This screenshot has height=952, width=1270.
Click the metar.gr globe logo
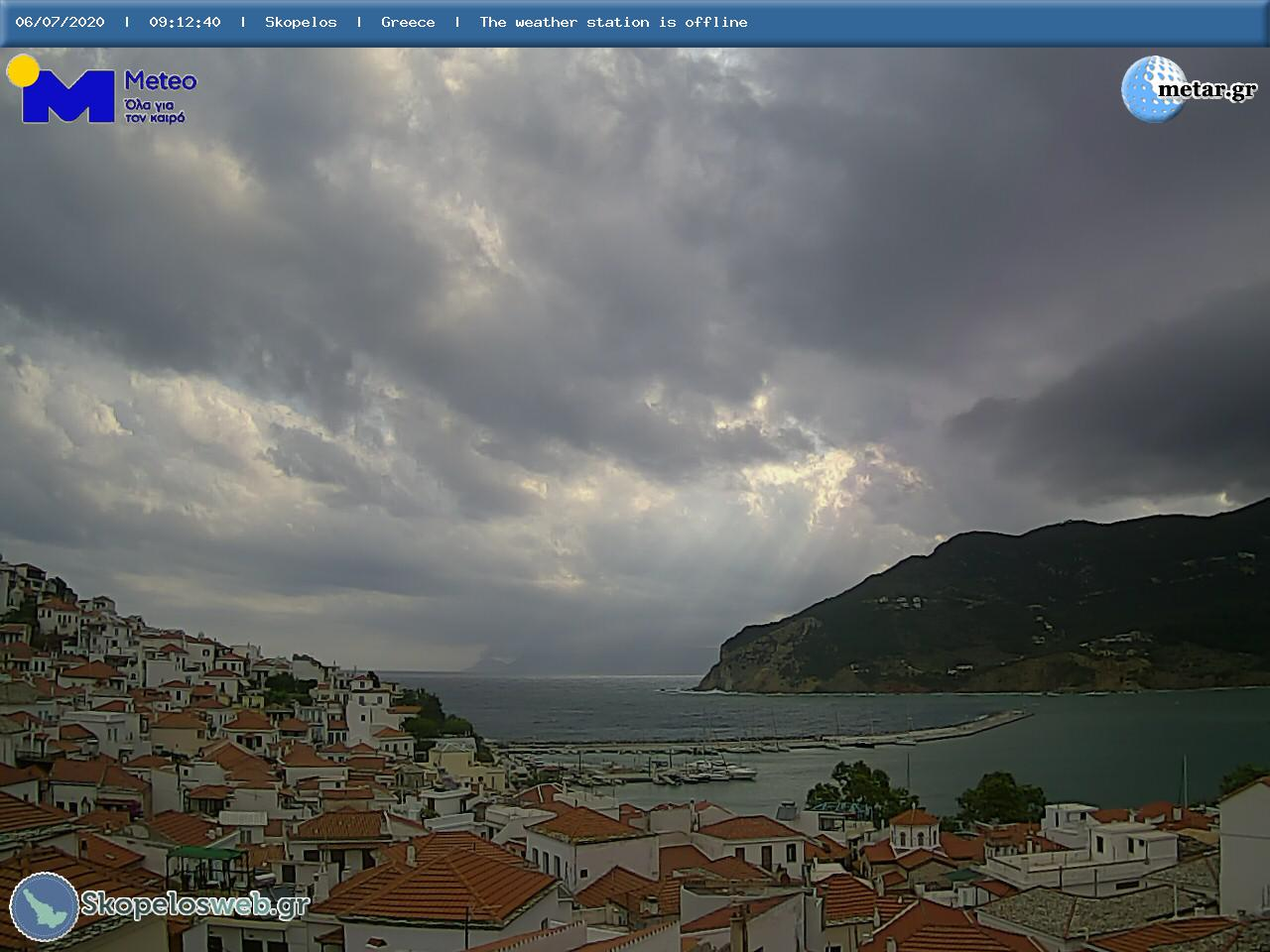(x=1154, y=89)
